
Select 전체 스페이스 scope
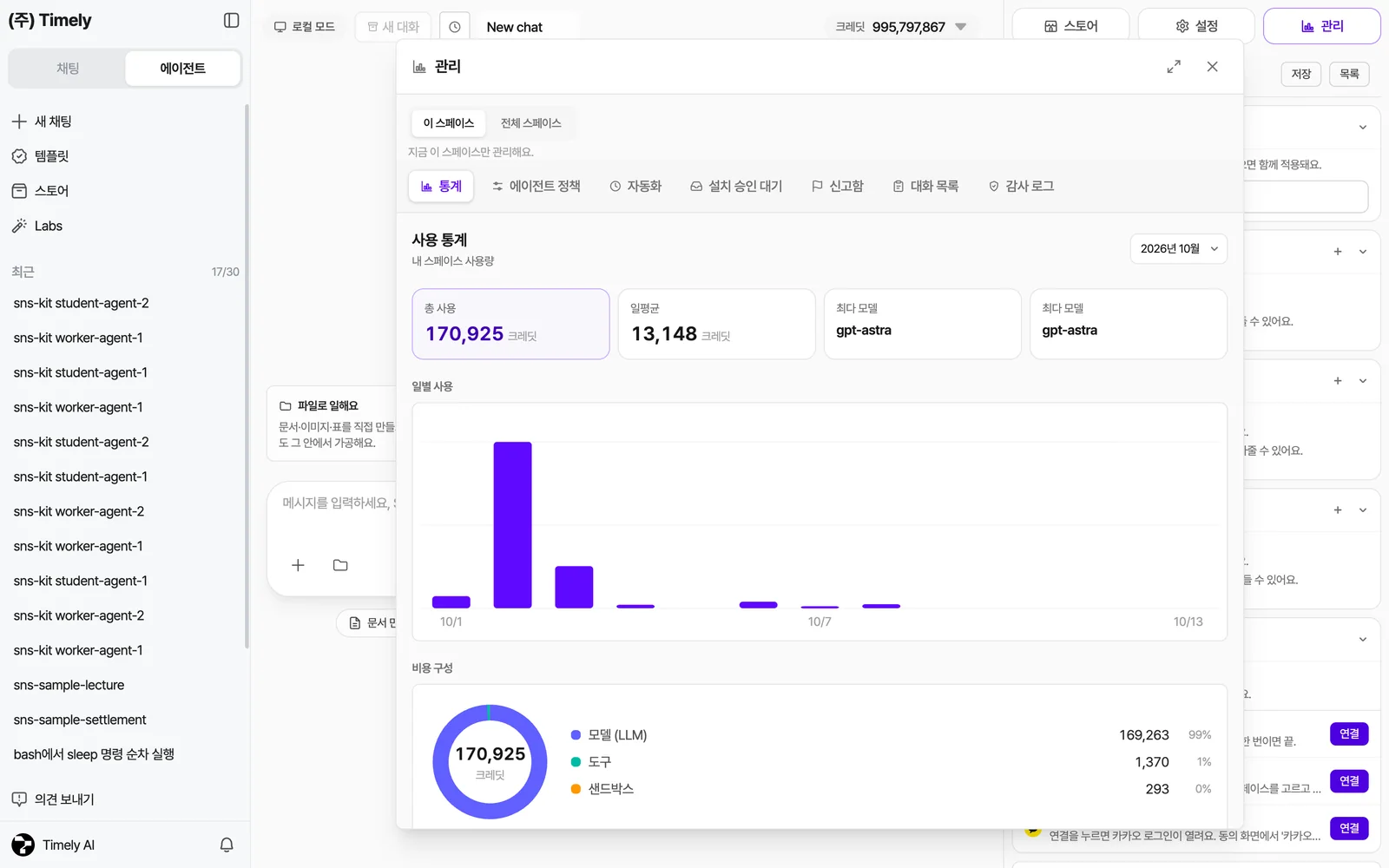[530, 123]
